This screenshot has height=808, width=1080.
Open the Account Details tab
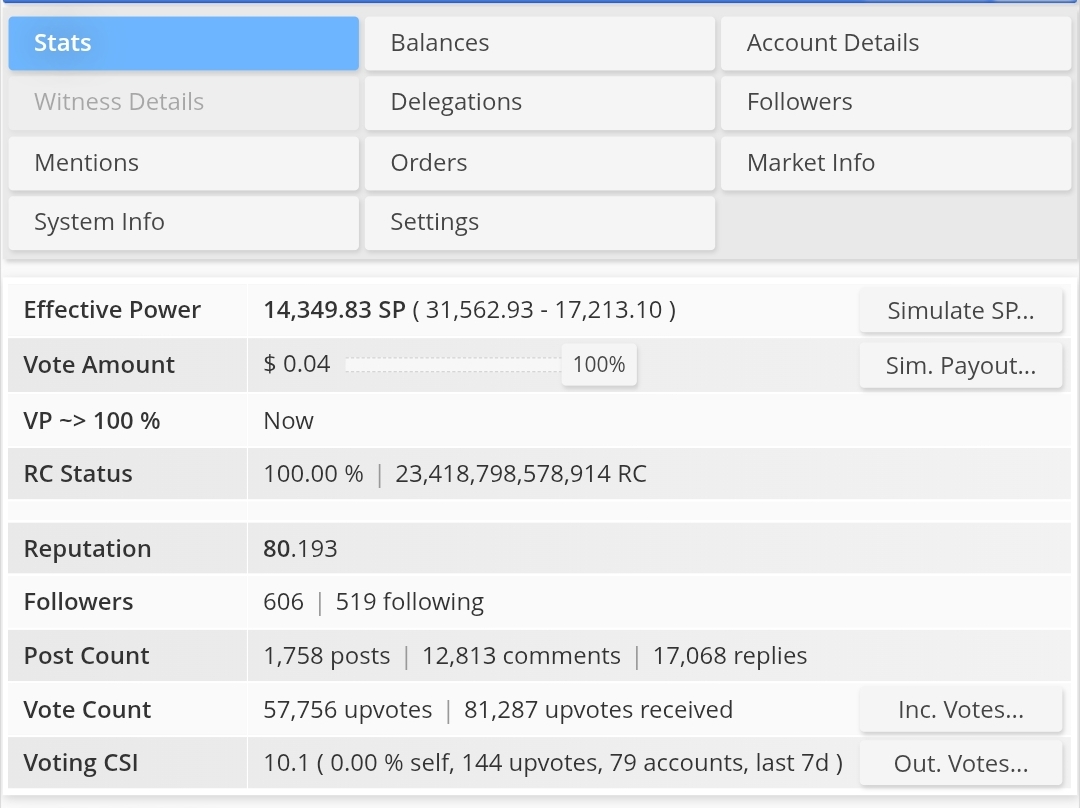point(895,43)
